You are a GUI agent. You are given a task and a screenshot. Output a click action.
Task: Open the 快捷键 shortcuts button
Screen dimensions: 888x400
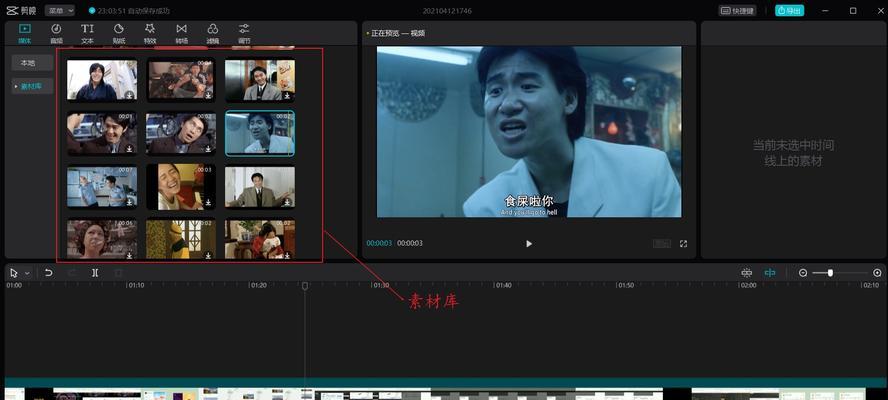pos(737,10)
